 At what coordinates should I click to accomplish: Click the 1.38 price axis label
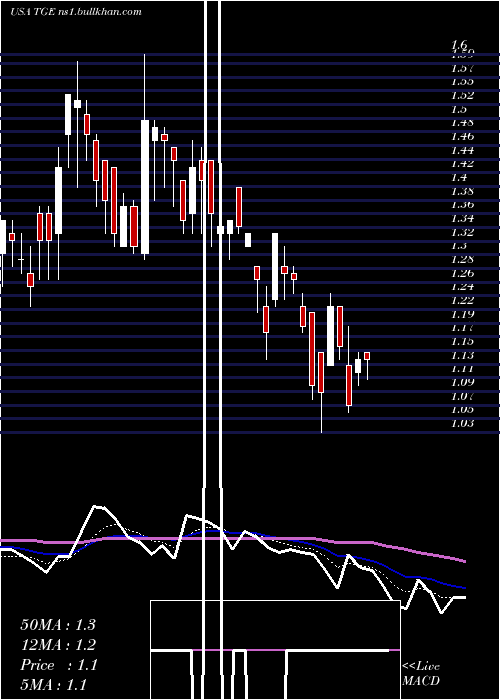pyautogui.click(x=462, y=192)
